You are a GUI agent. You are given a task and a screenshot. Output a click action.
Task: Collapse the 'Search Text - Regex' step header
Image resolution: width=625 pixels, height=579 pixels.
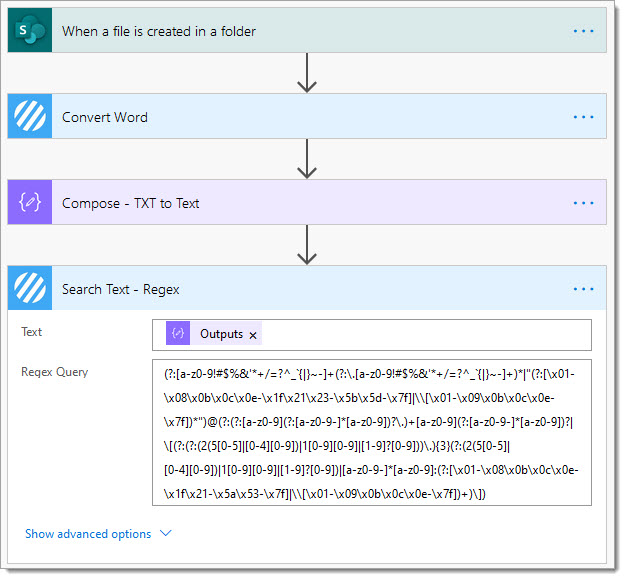click(x=307, y=288)
